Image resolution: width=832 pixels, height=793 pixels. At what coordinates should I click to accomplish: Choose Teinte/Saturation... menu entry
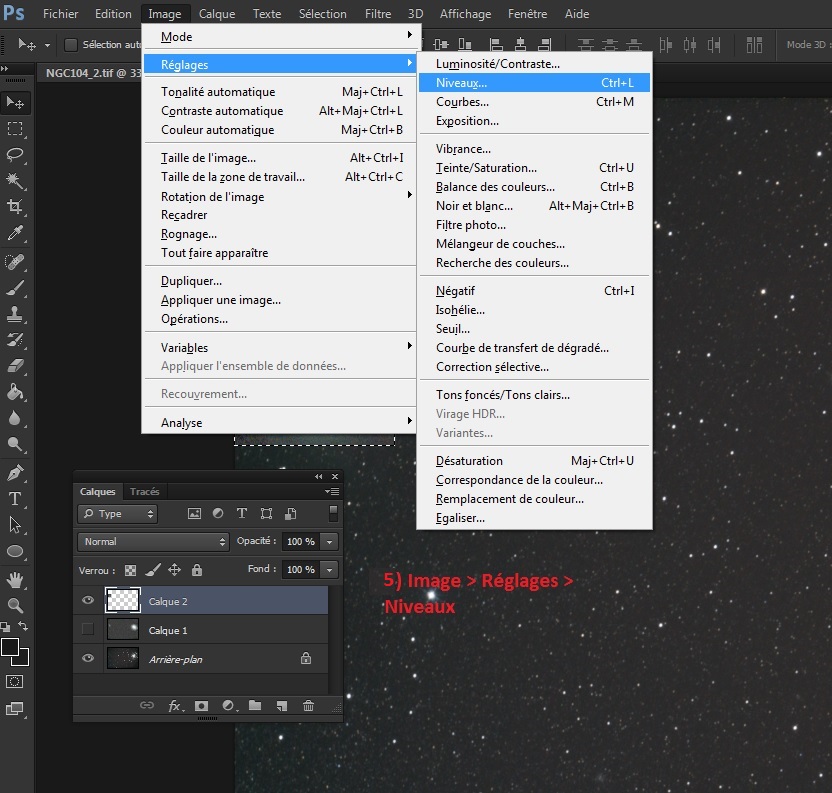[x=534, y=168]
